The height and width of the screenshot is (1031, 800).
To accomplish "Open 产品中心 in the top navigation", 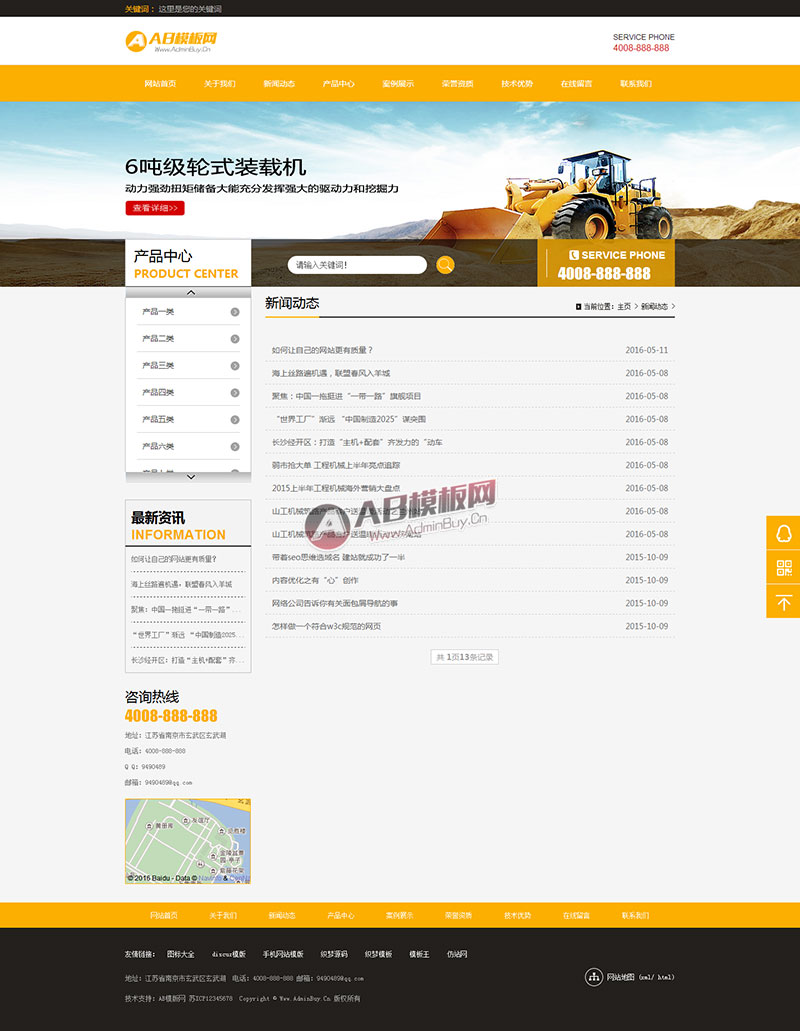I will click(339, 84).
